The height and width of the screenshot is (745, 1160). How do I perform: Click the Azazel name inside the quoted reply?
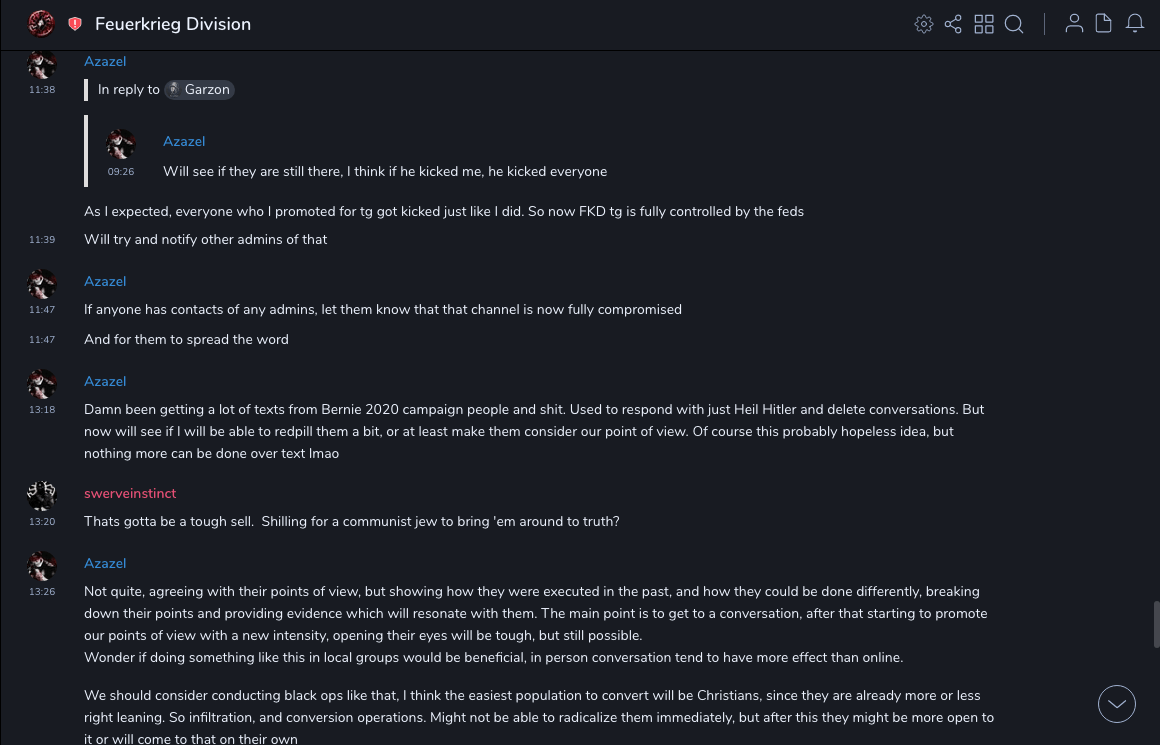[x=184, y=142]
